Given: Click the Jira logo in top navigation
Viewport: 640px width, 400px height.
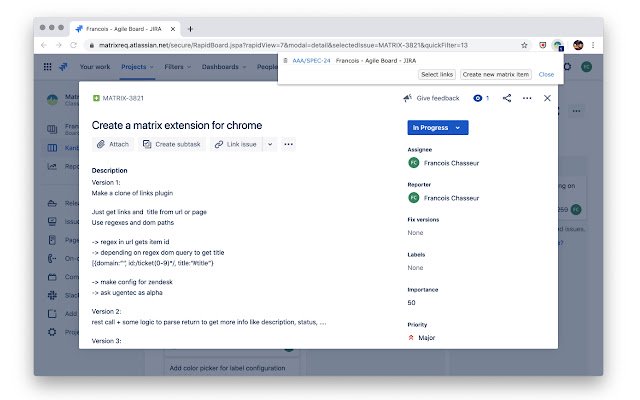Looking at the screenshot, I should coord(63,67).
